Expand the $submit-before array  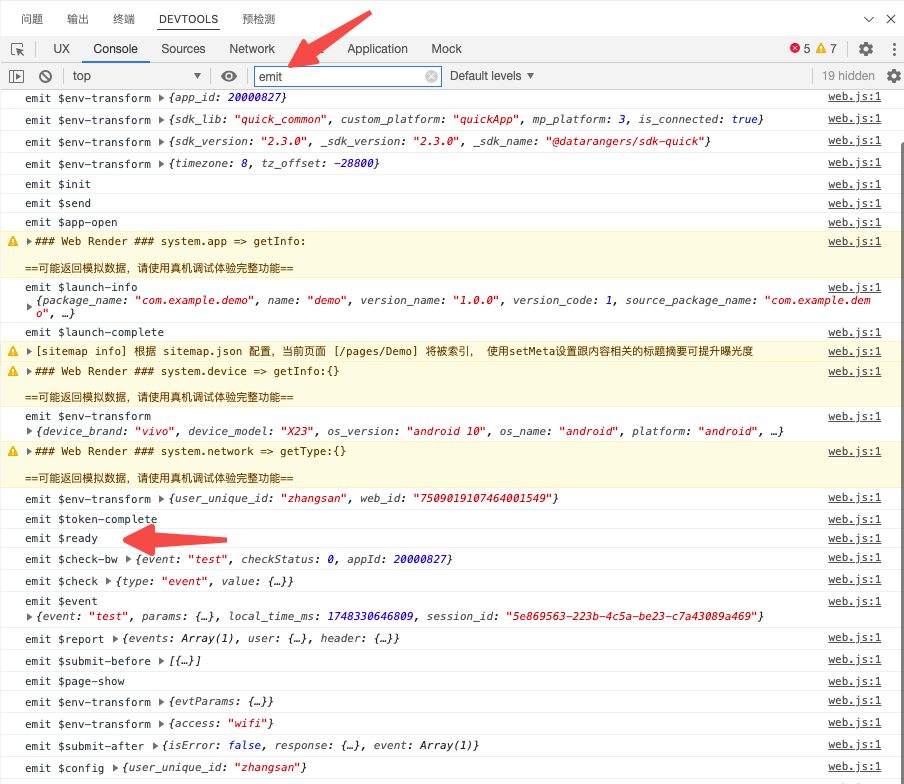162,661
